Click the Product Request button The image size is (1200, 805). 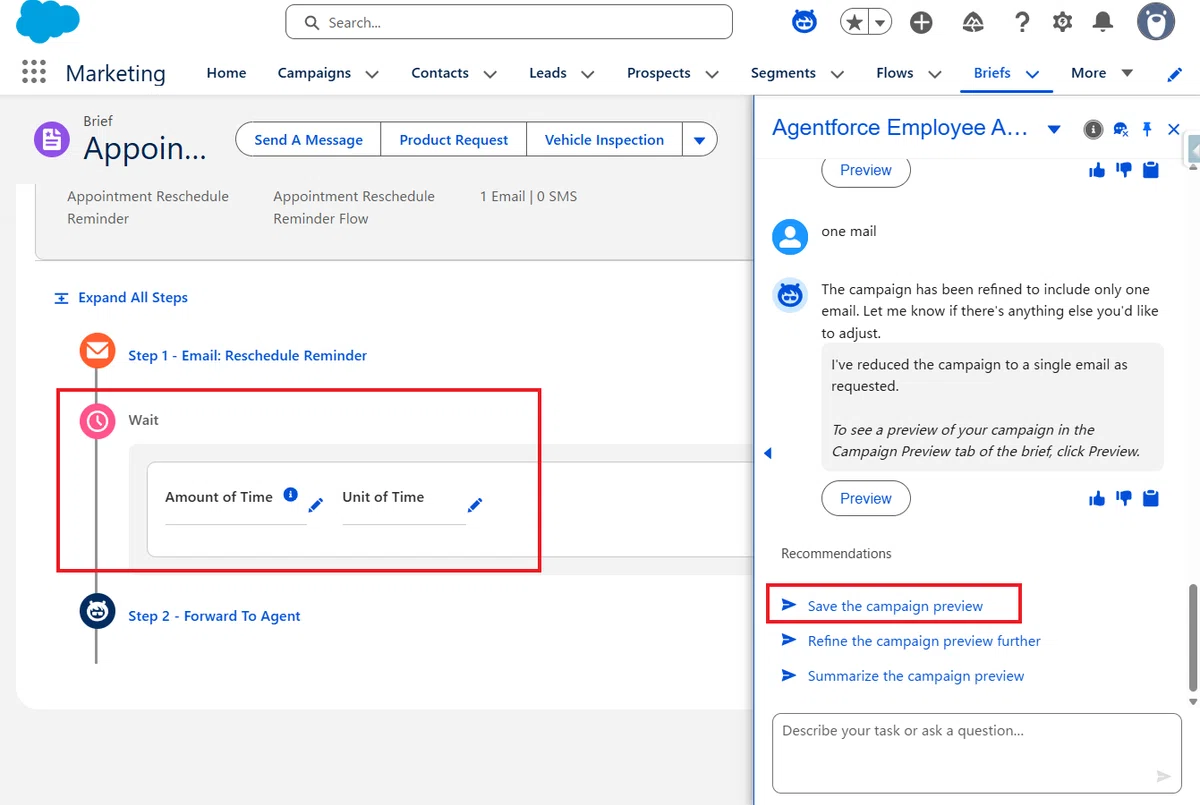point(454,140)
